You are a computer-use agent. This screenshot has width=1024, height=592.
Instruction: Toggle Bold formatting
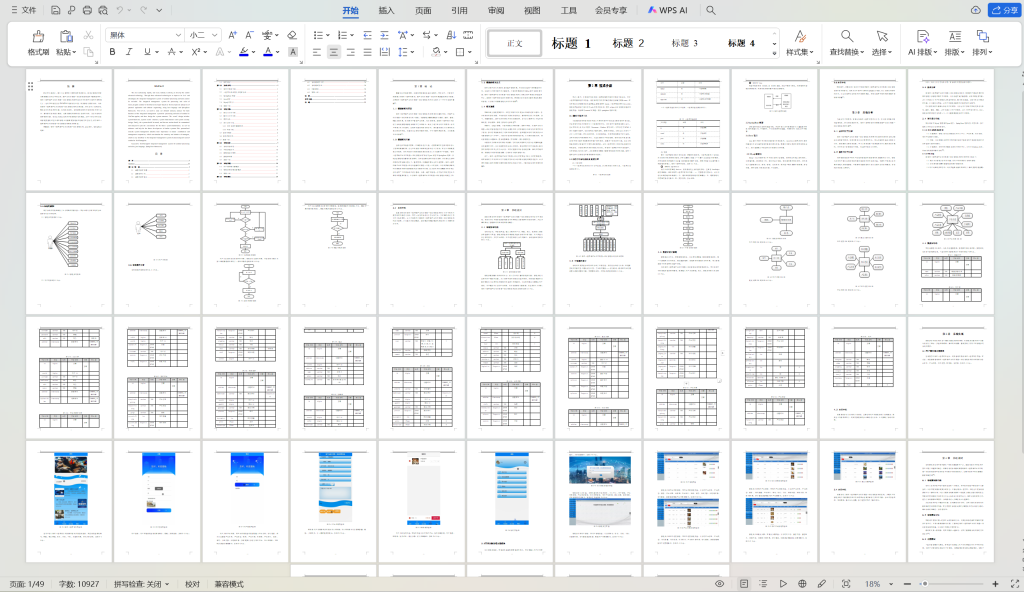[112, 52]
